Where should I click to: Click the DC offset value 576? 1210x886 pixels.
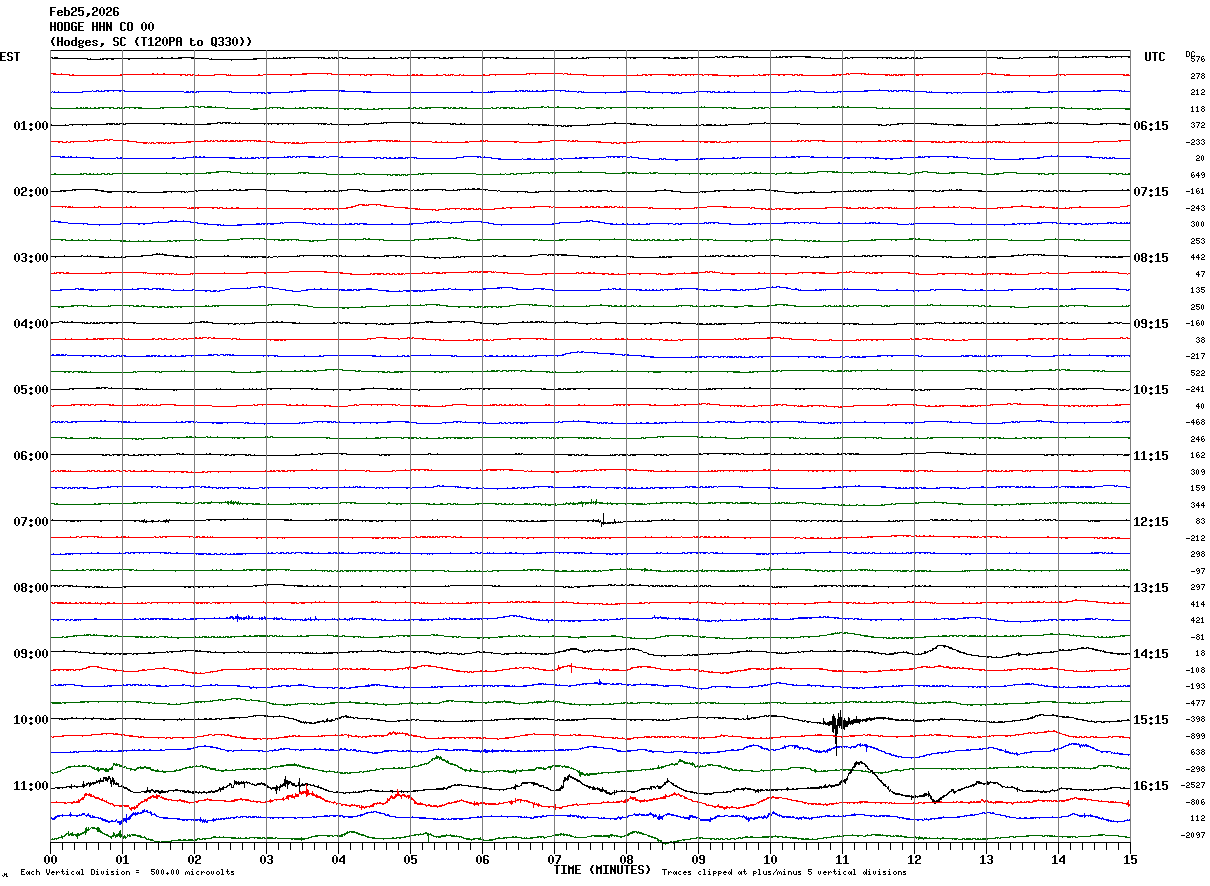click(x=1198, y=60)
